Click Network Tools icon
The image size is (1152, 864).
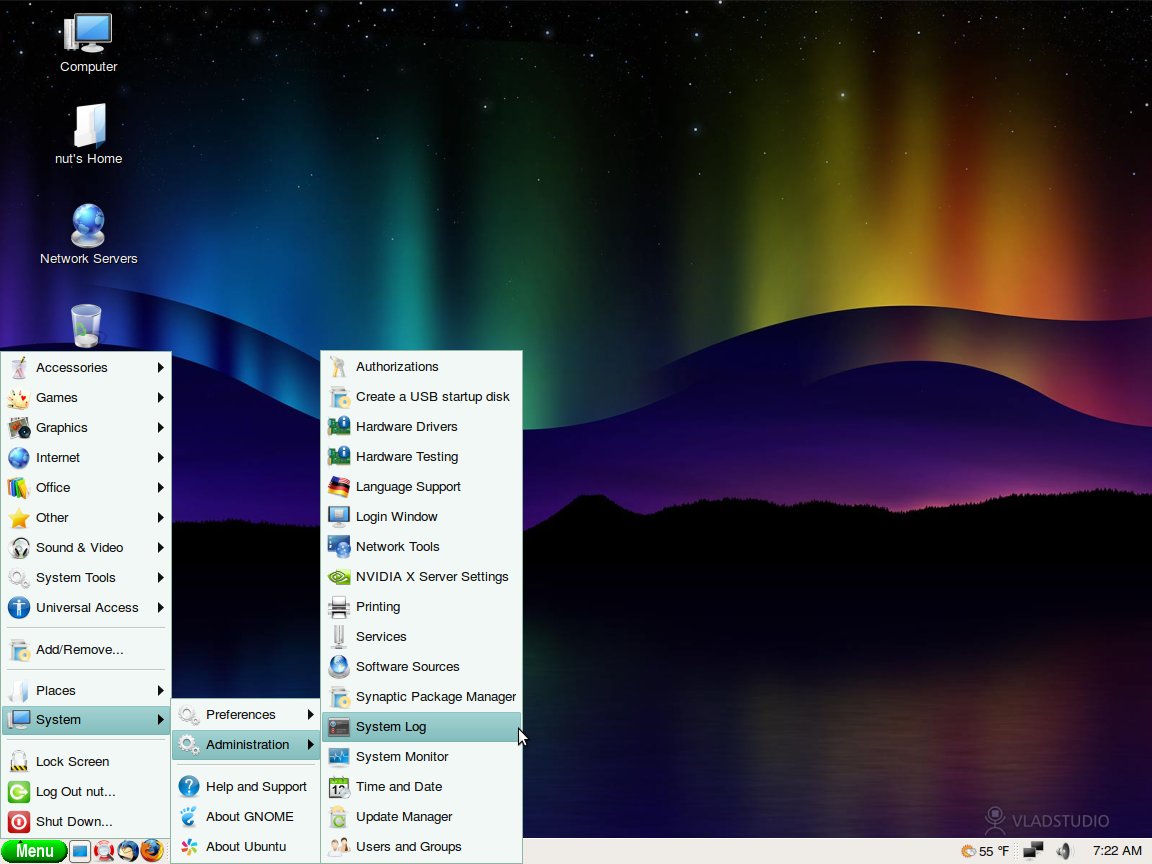339,547
